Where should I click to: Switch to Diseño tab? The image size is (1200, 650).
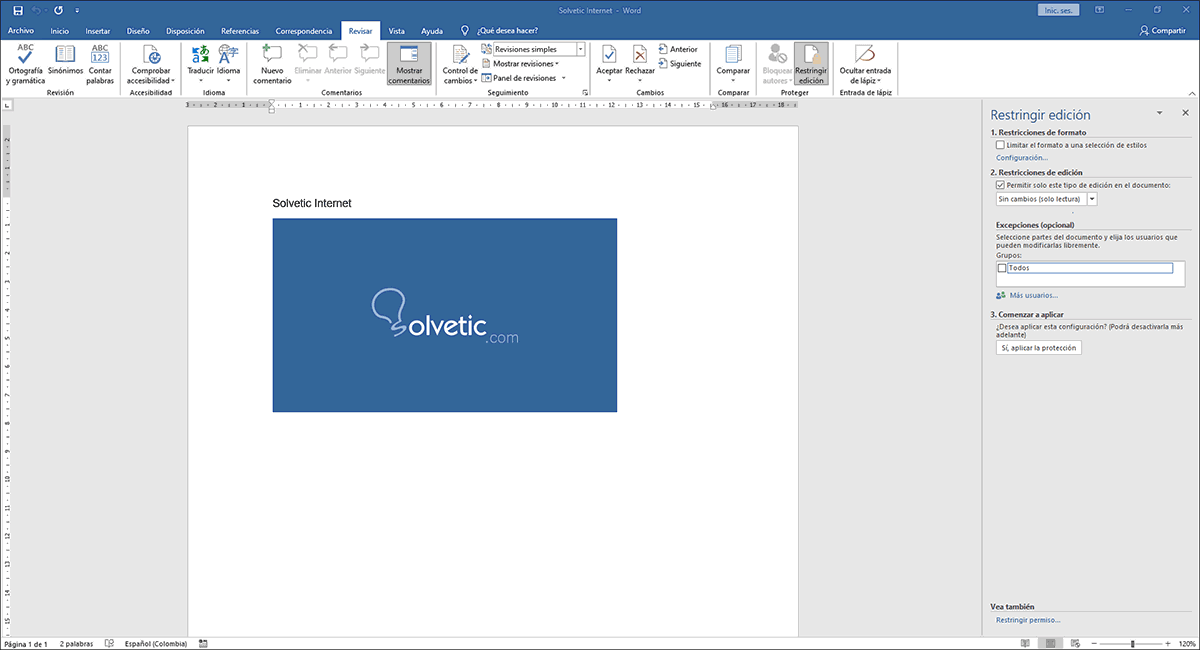pos(138,31)
